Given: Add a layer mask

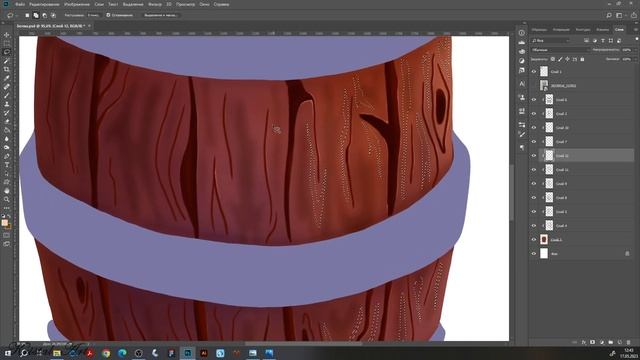Looking at the screenshot, I should coord(593,342).
